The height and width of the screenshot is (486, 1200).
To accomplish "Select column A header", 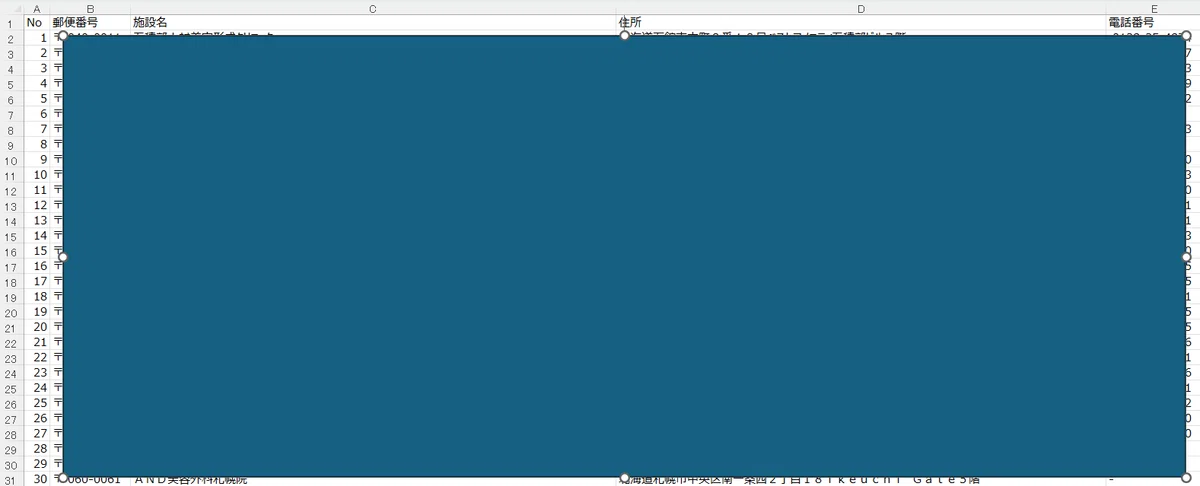I will (x=37, y=8).
